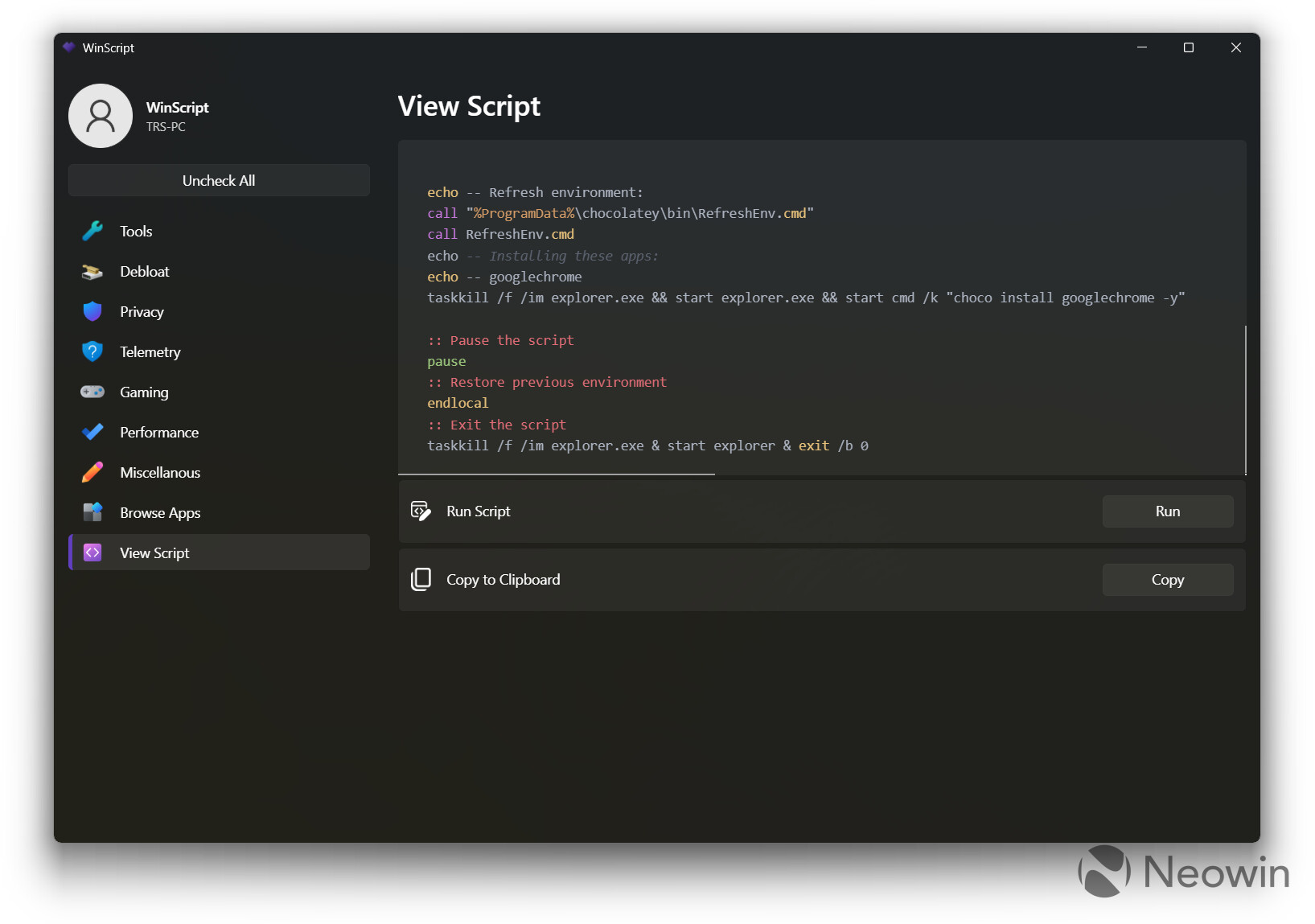Go to the Browse Apps page
The height and width of the screenshot is (924, 1315).
tap(160, 513)
